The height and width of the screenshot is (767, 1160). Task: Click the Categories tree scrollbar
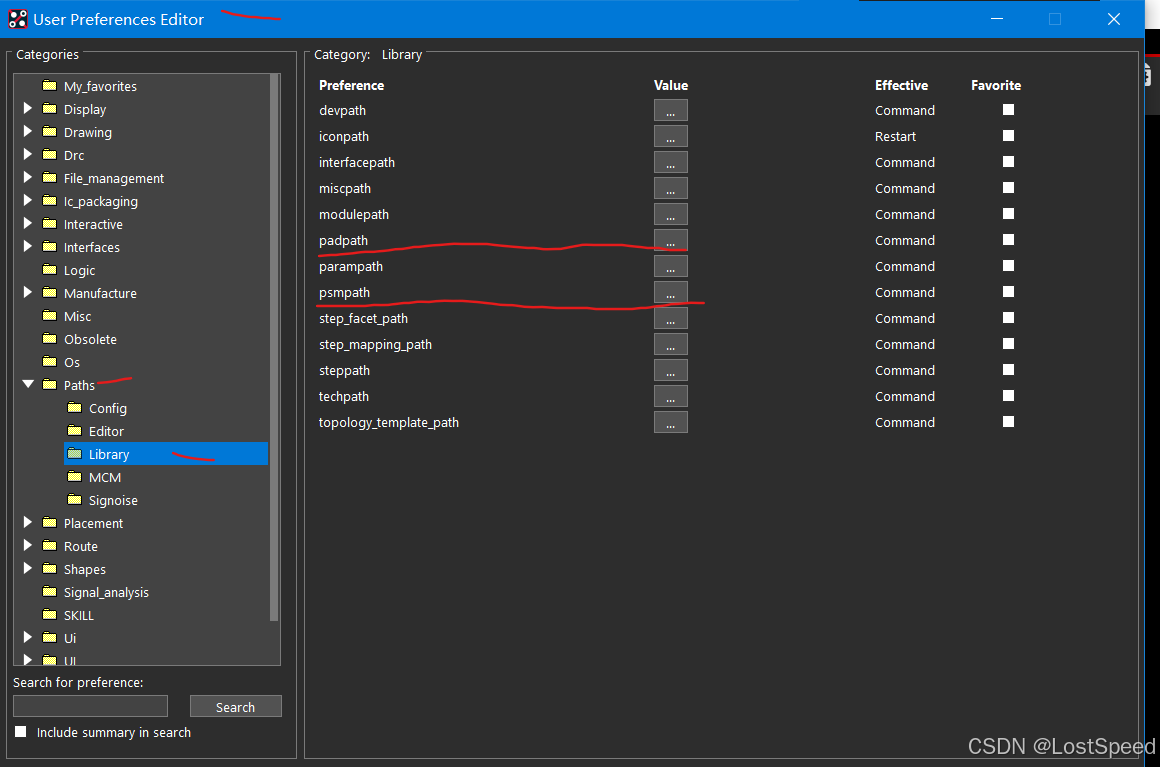tap(274, 348)
